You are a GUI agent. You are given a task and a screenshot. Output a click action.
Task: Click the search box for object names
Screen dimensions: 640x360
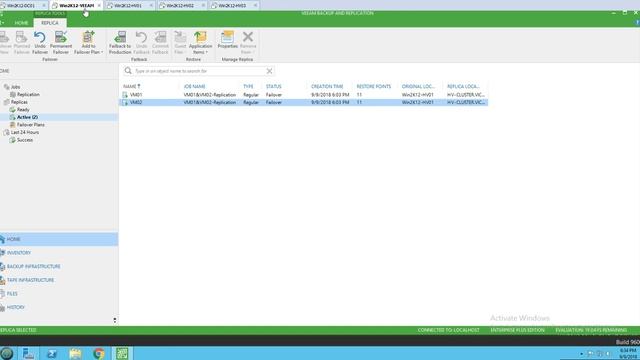[199, 71]
